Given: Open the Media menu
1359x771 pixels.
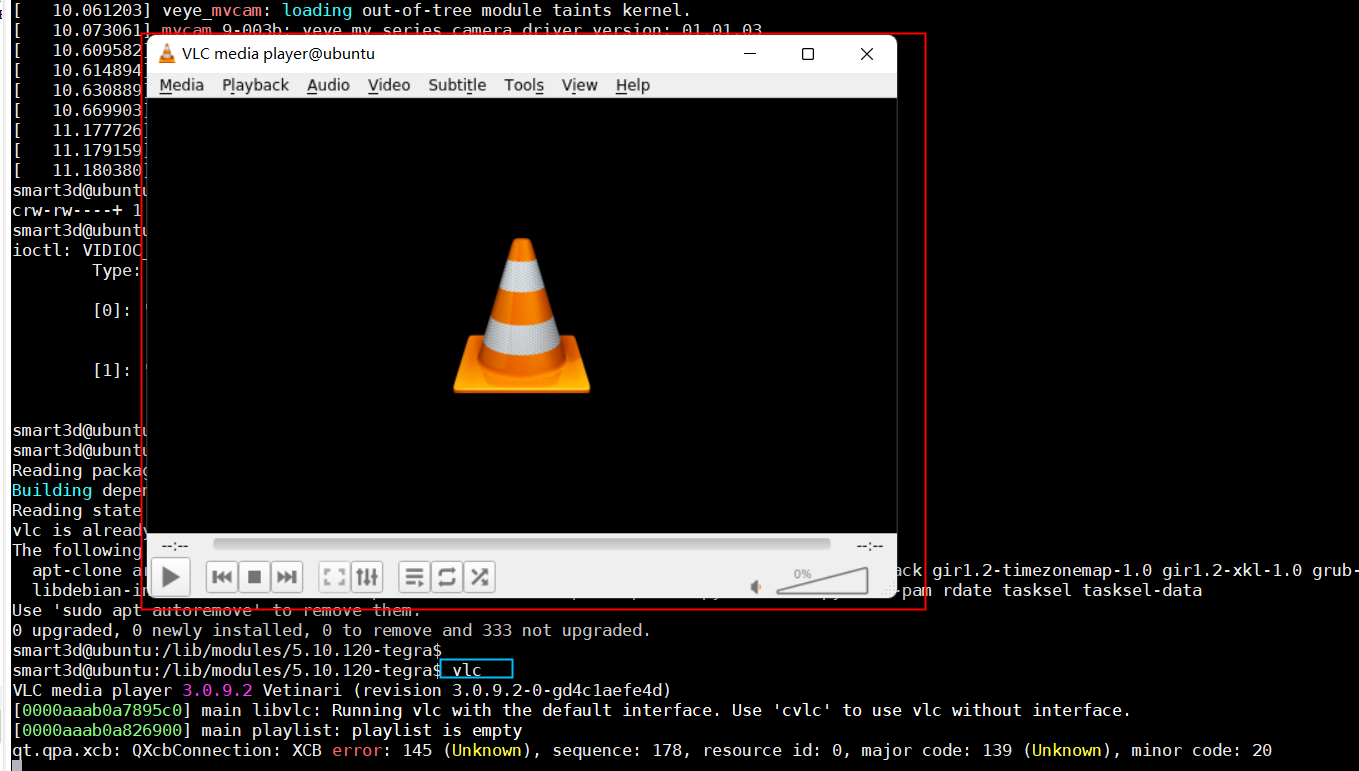Looking at the screenshot, I should (x=181, y=85).
